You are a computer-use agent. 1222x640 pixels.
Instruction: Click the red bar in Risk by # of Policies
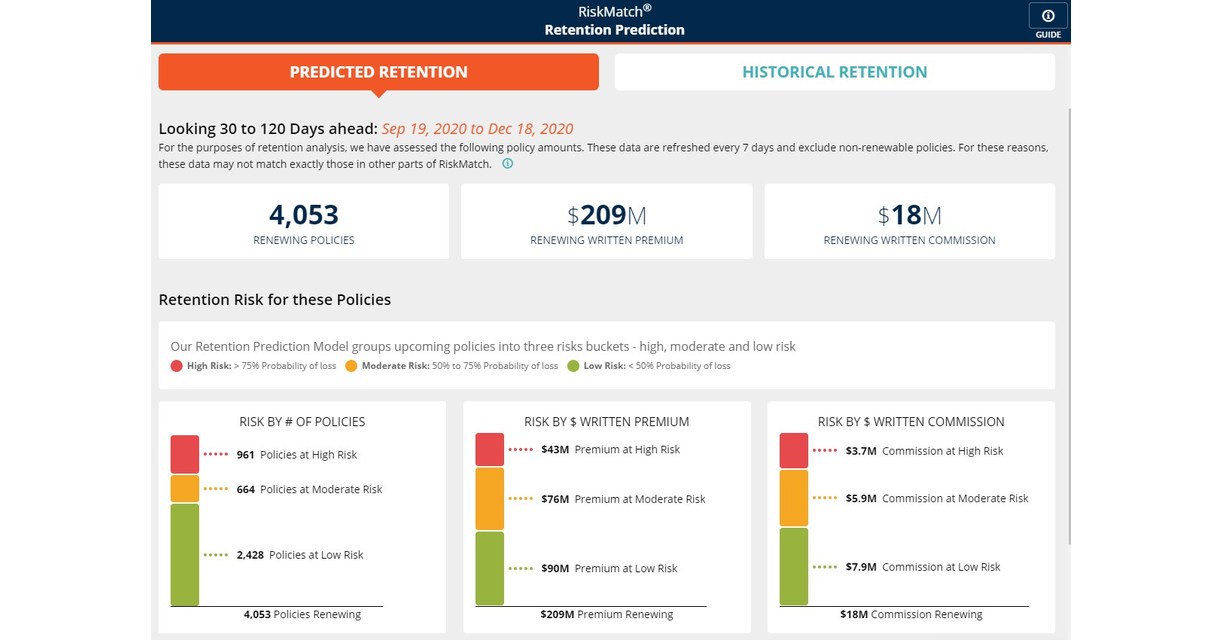184,452
